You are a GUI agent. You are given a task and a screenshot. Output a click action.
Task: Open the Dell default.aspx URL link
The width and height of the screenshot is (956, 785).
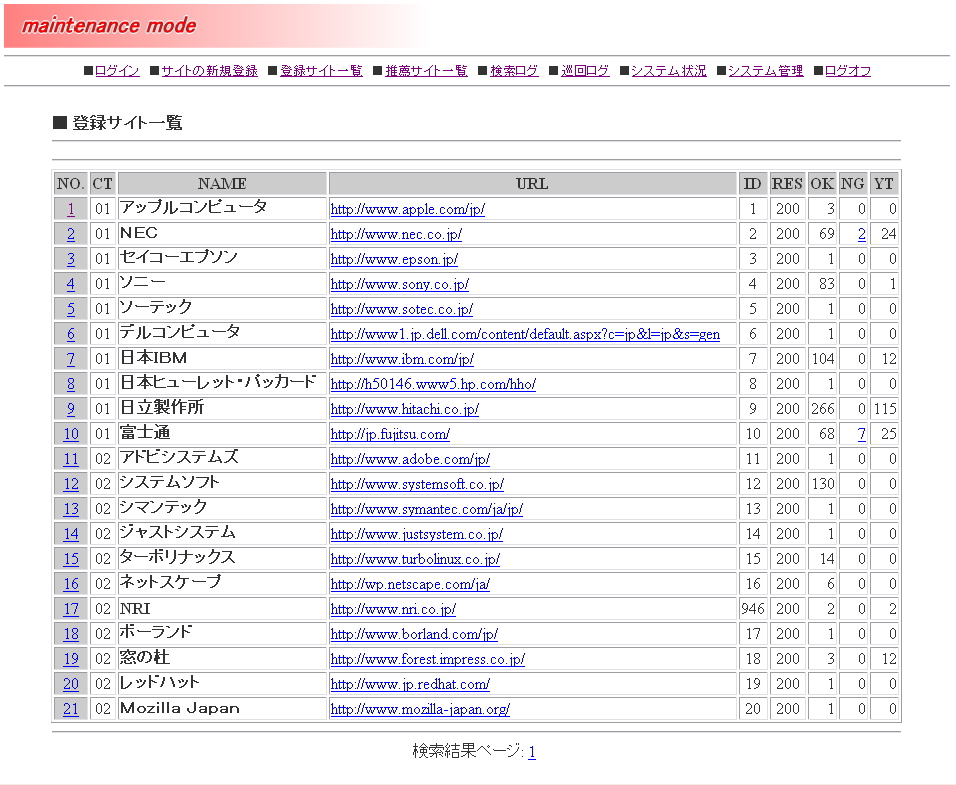click(x=525, y=335)
